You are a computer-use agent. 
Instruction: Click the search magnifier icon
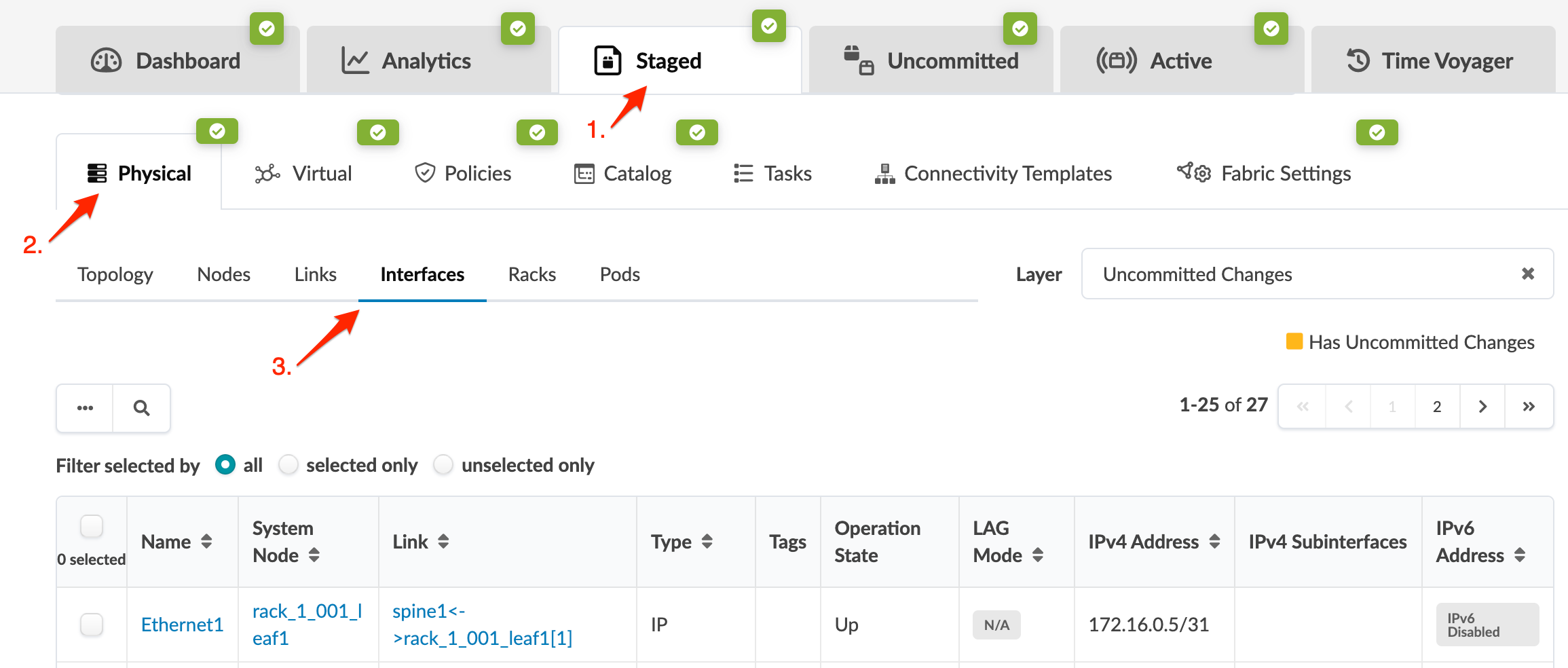(141, 408)
